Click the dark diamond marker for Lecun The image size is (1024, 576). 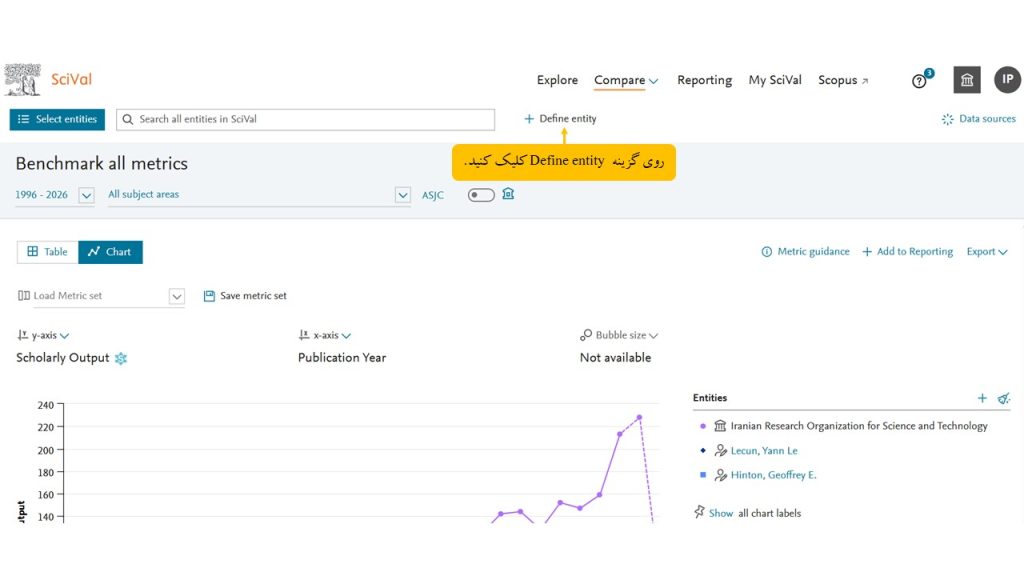click(x=703, y=450)
